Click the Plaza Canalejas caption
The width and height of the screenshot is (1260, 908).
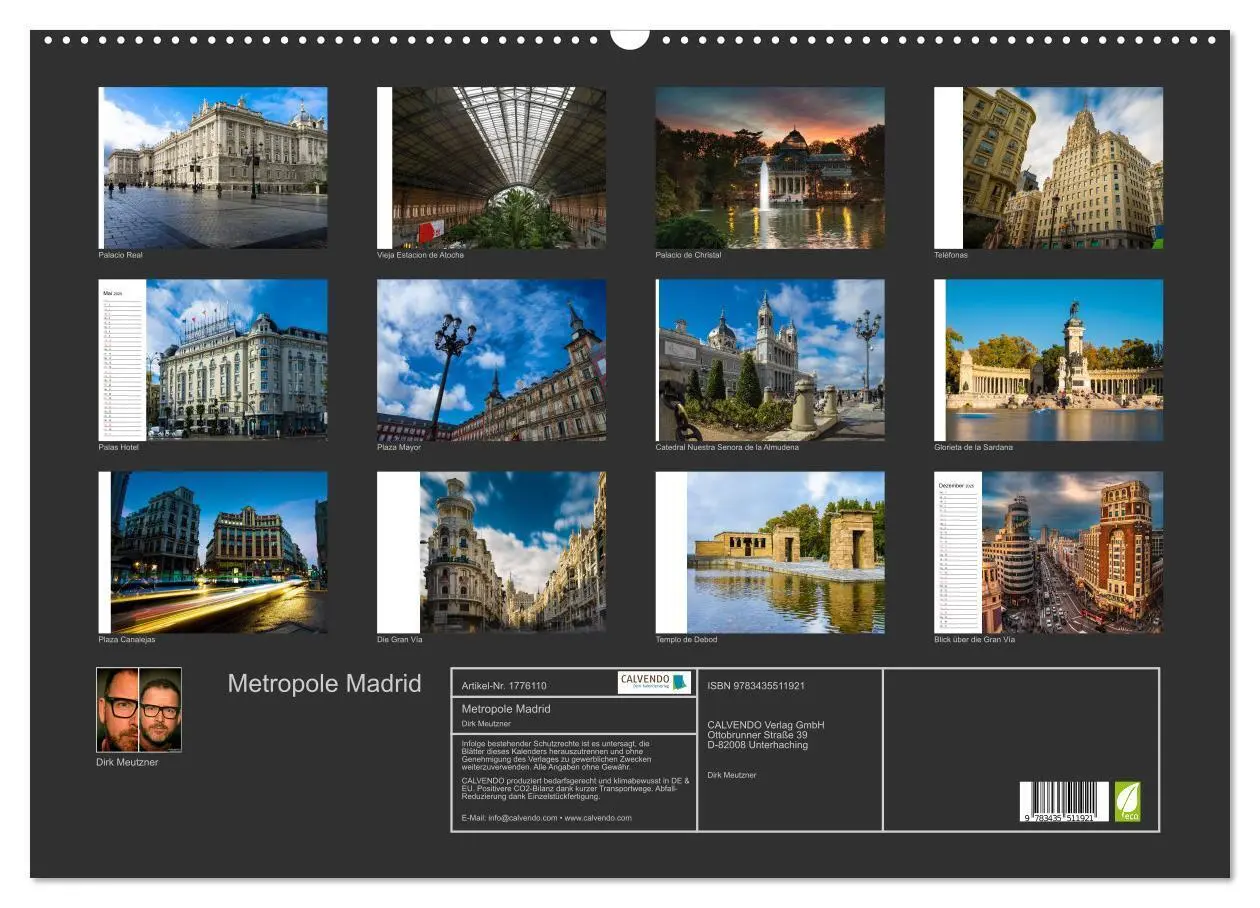point(127,639)
